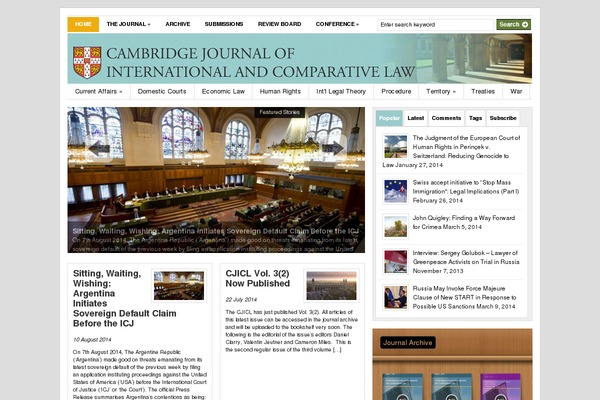Open the Archive page

[x=178, y=24]
